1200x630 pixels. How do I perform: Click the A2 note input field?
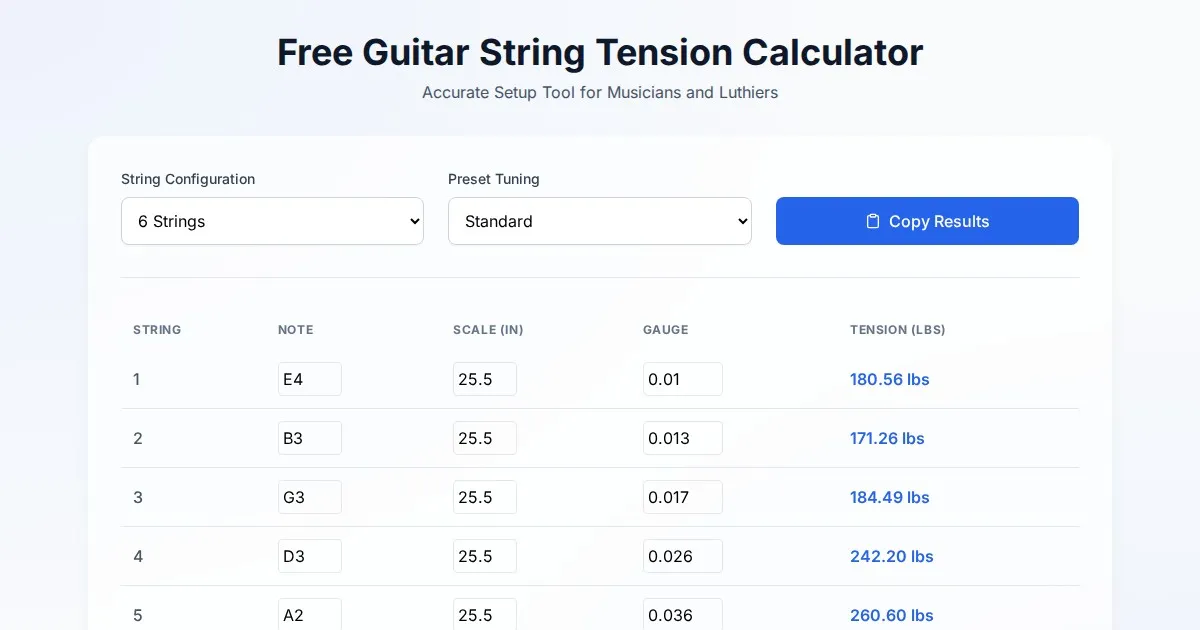[x=309, y=613]
